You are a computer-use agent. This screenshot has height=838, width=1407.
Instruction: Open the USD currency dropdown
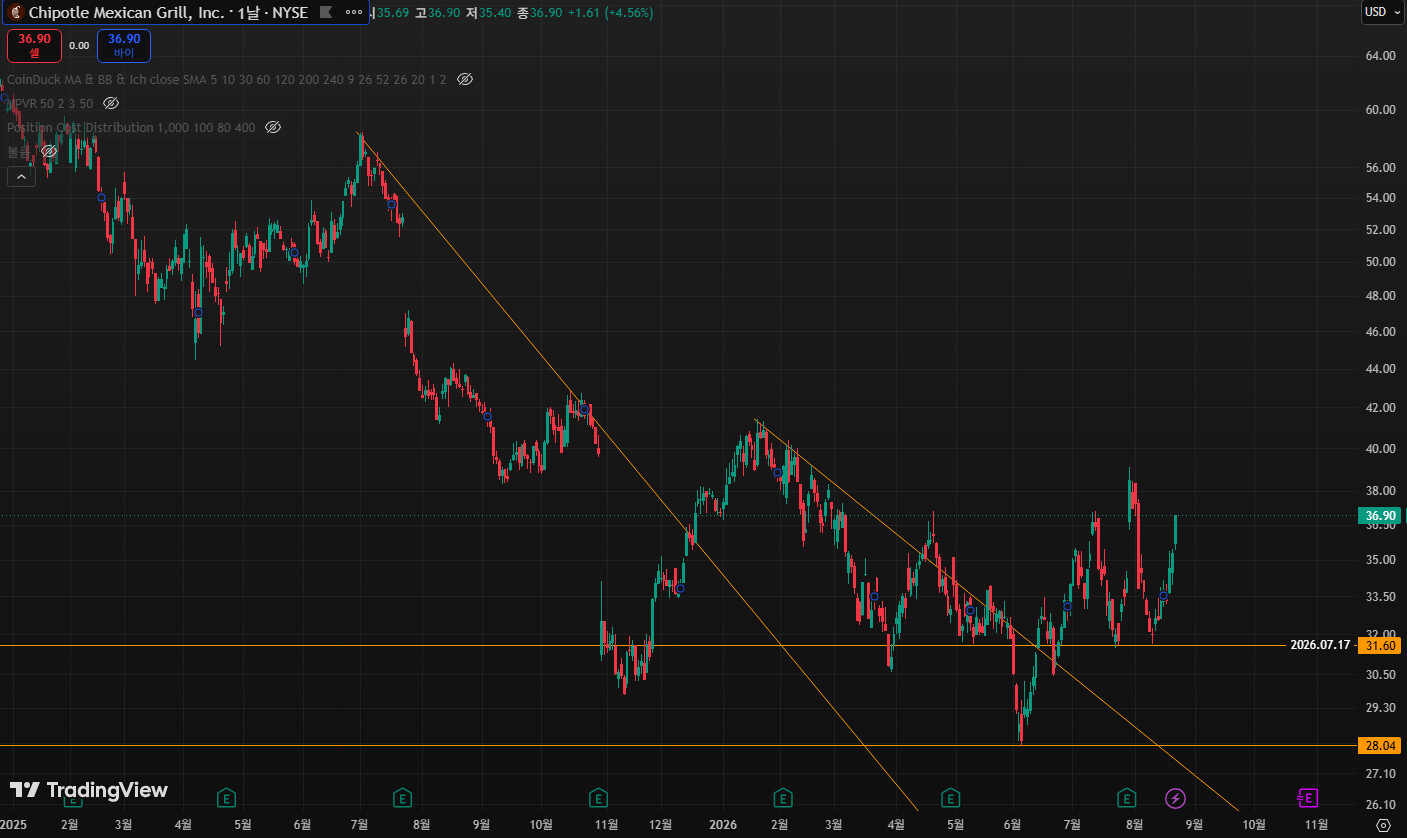click(x=1382, y=12)
